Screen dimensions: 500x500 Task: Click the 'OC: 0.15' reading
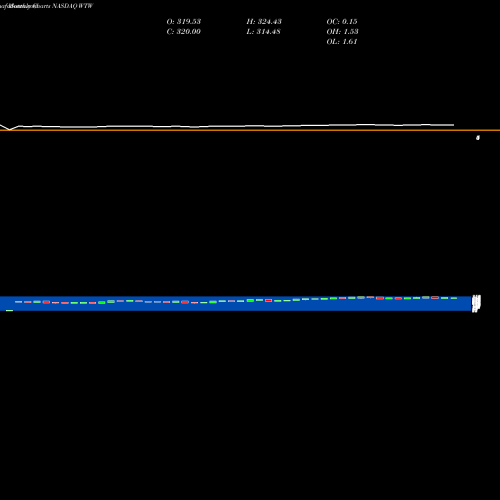coord(342,21)
